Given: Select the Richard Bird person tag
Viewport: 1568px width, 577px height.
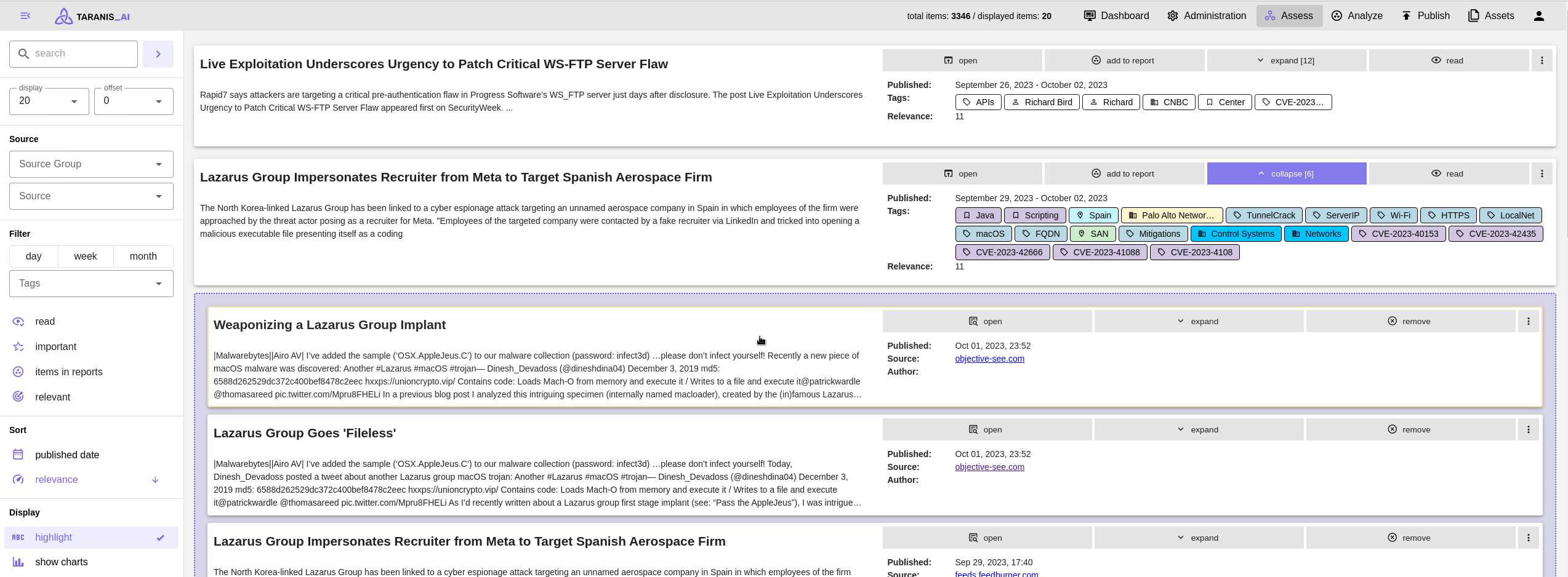Looking at the screenshot, I should (1042, 102).
